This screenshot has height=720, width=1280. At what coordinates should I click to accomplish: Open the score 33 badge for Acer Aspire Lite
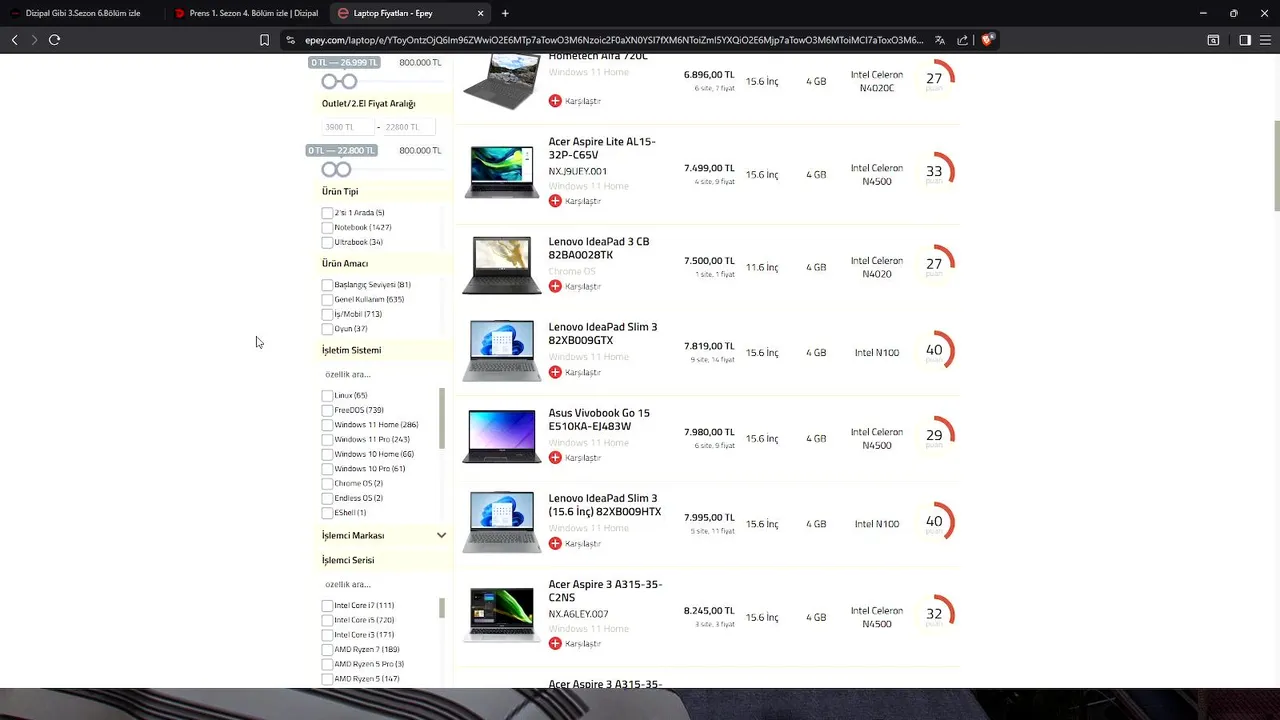(x=934, y=172)
